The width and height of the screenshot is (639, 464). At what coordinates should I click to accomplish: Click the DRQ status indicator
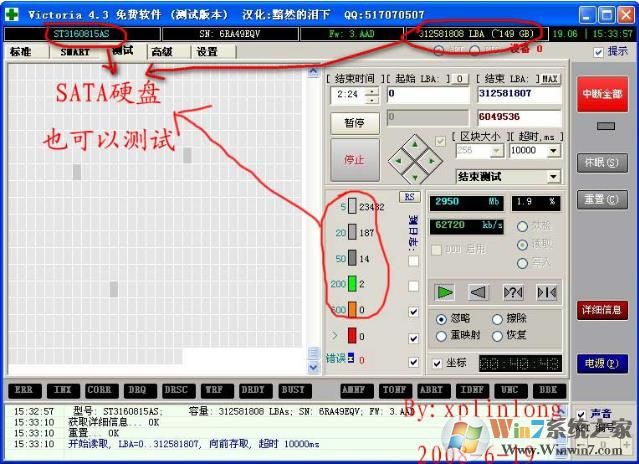(140, 390)
